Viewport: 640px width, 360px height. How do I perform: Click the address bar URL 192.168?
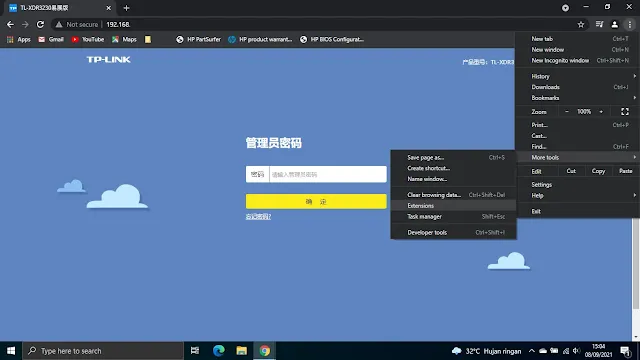click(118, 24)
